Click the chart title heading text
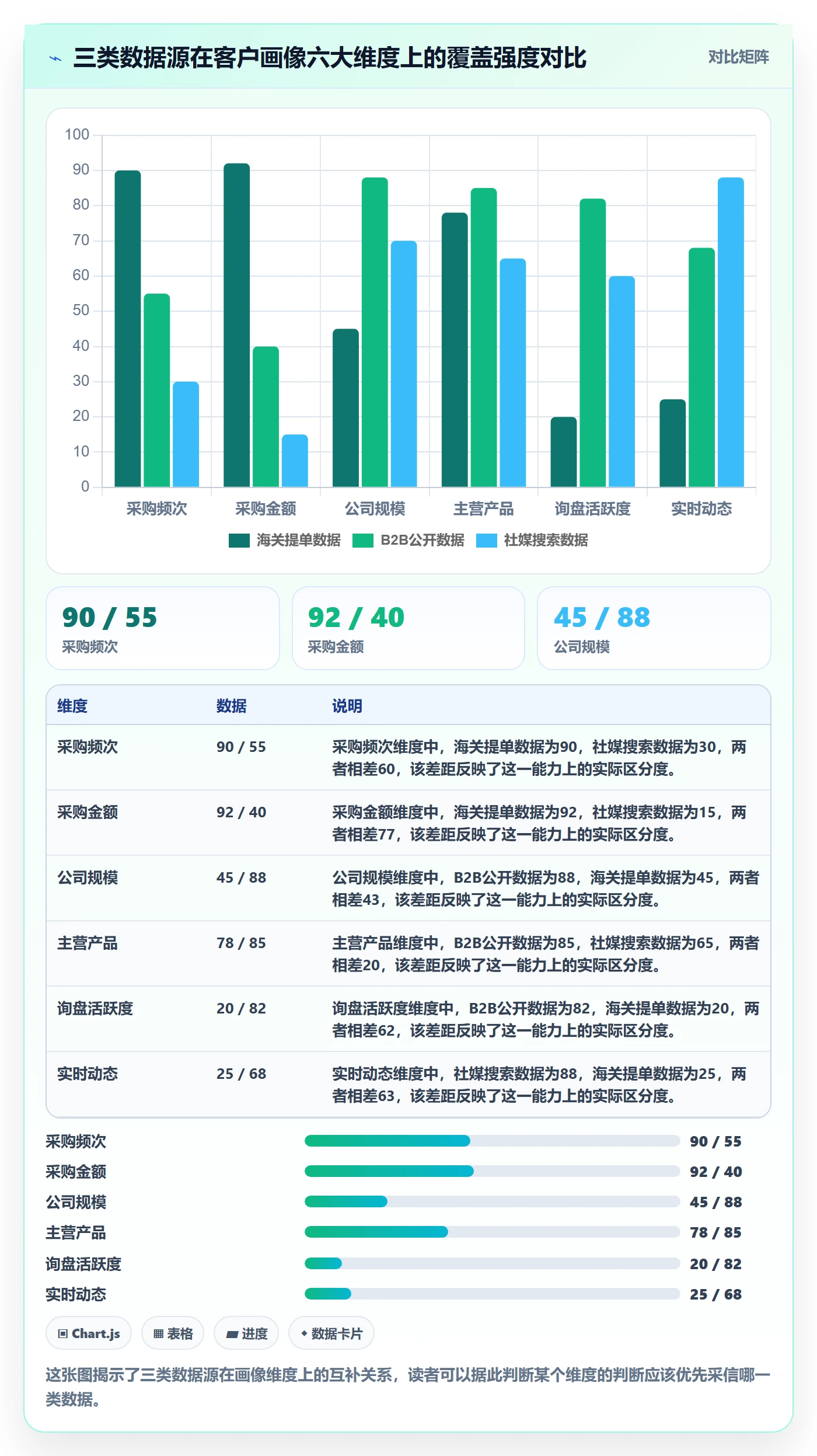Screen dimensions: 817x1456 [x=330, y=58]
